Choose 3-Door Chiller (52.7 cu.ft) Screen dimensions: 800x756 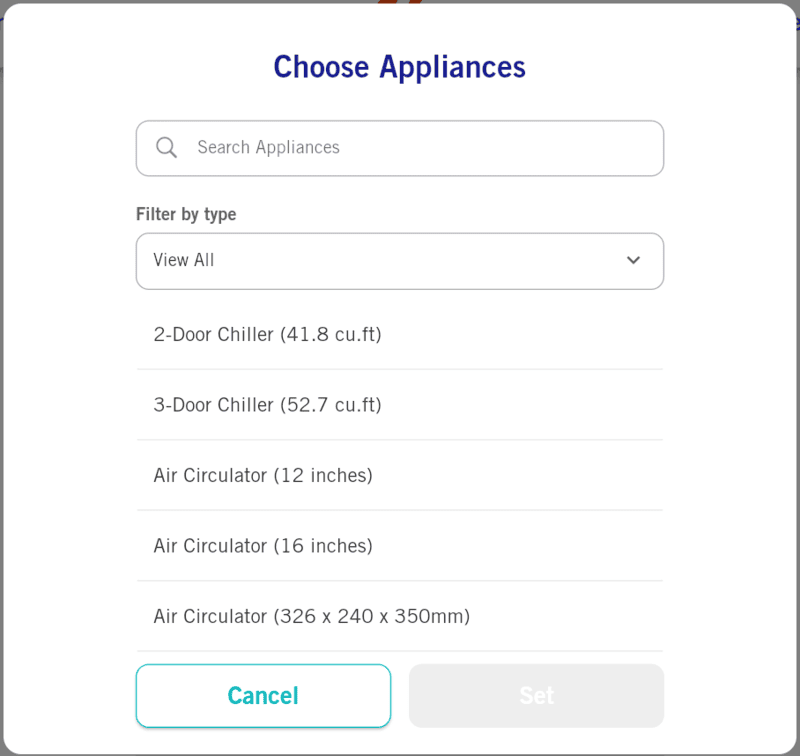click(x=267, y=405)
